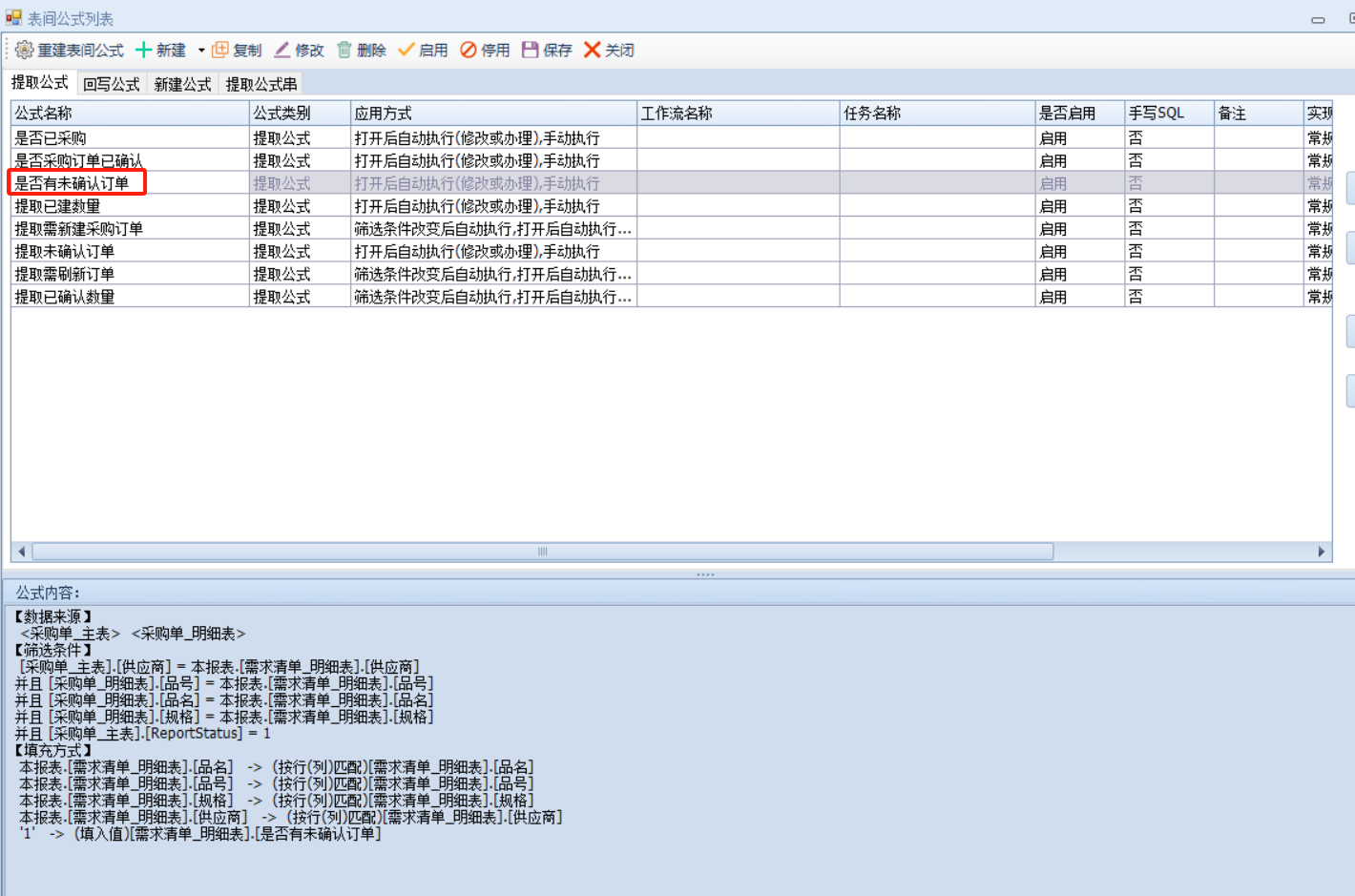Viewport: 1355px width, 896px height.
Task: Click the 重建表间公式 gear icon
Action: point(24,50)
